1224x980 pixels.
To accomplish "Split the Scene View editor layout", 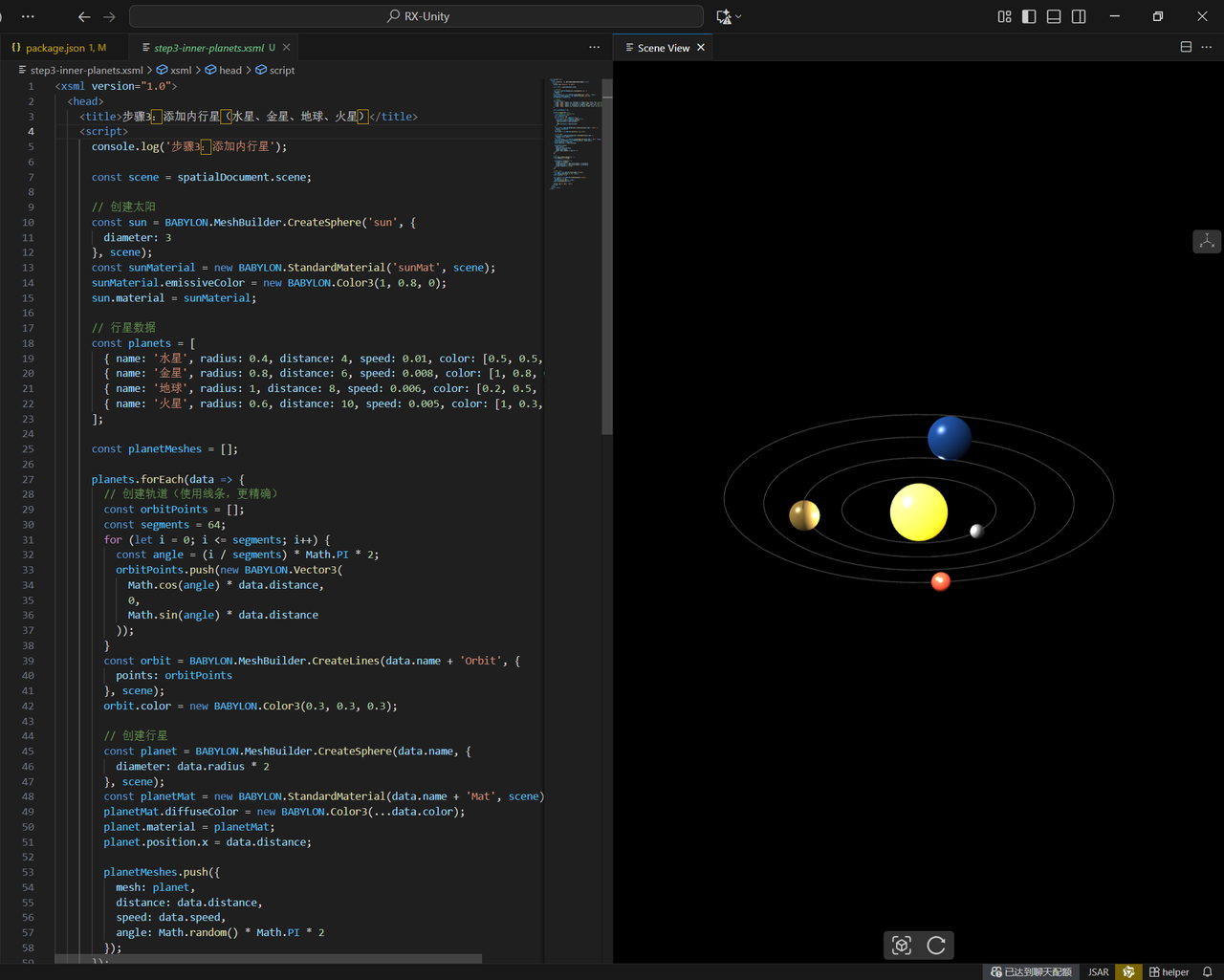I will (x=1186, y=47).
